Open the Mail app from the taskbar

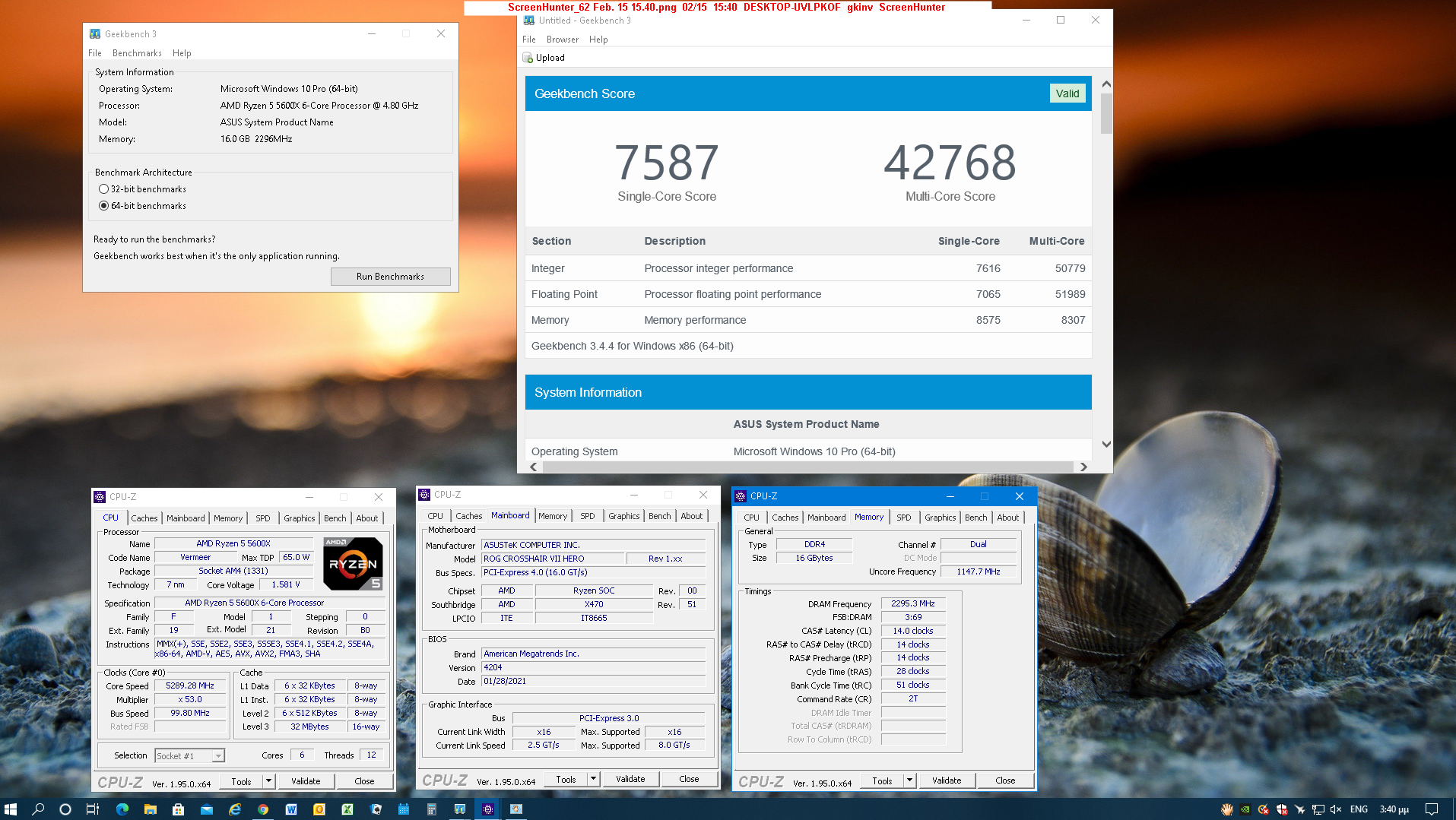207,809
